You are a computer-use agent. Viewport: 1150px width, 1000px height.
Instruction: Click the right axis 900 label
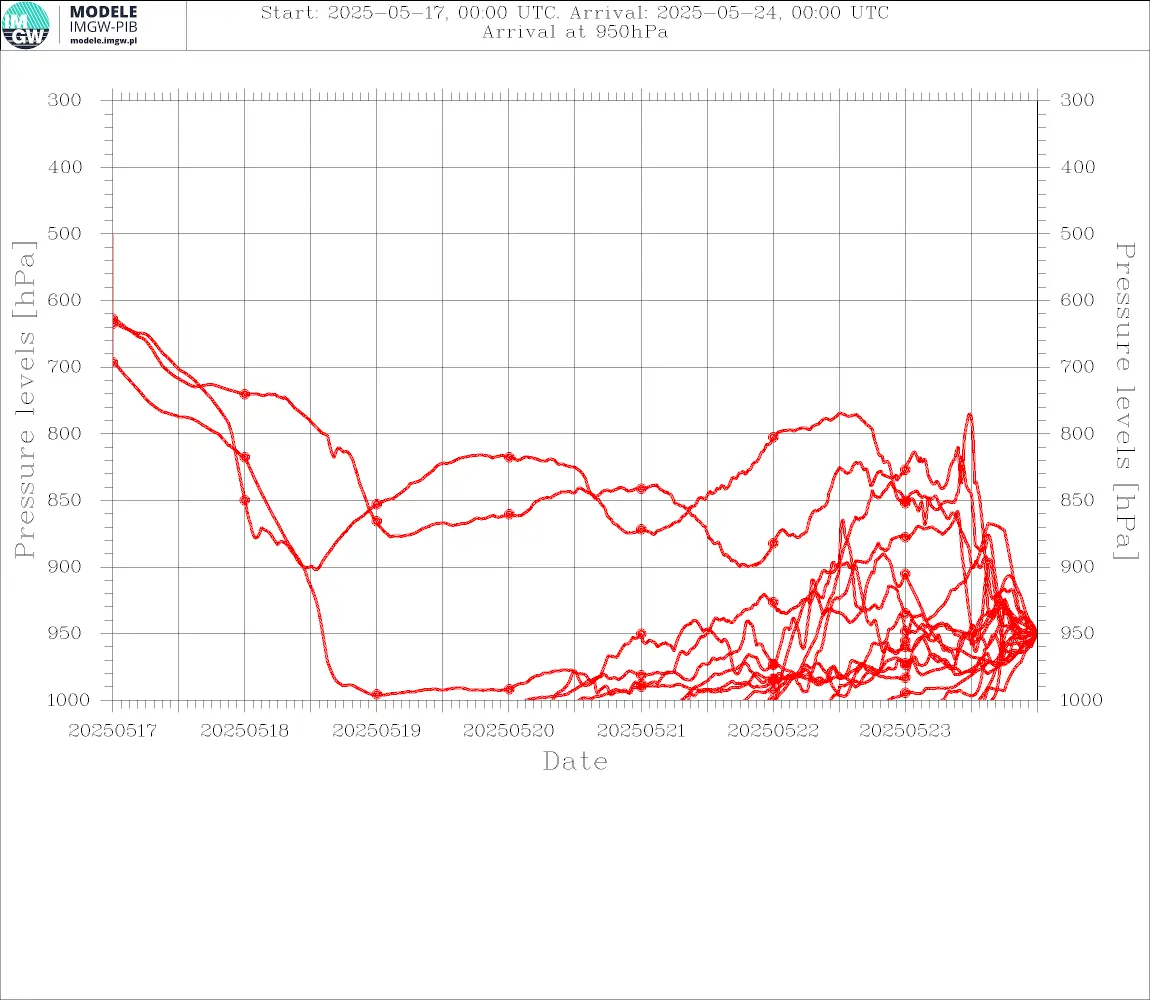(1077, 566)
